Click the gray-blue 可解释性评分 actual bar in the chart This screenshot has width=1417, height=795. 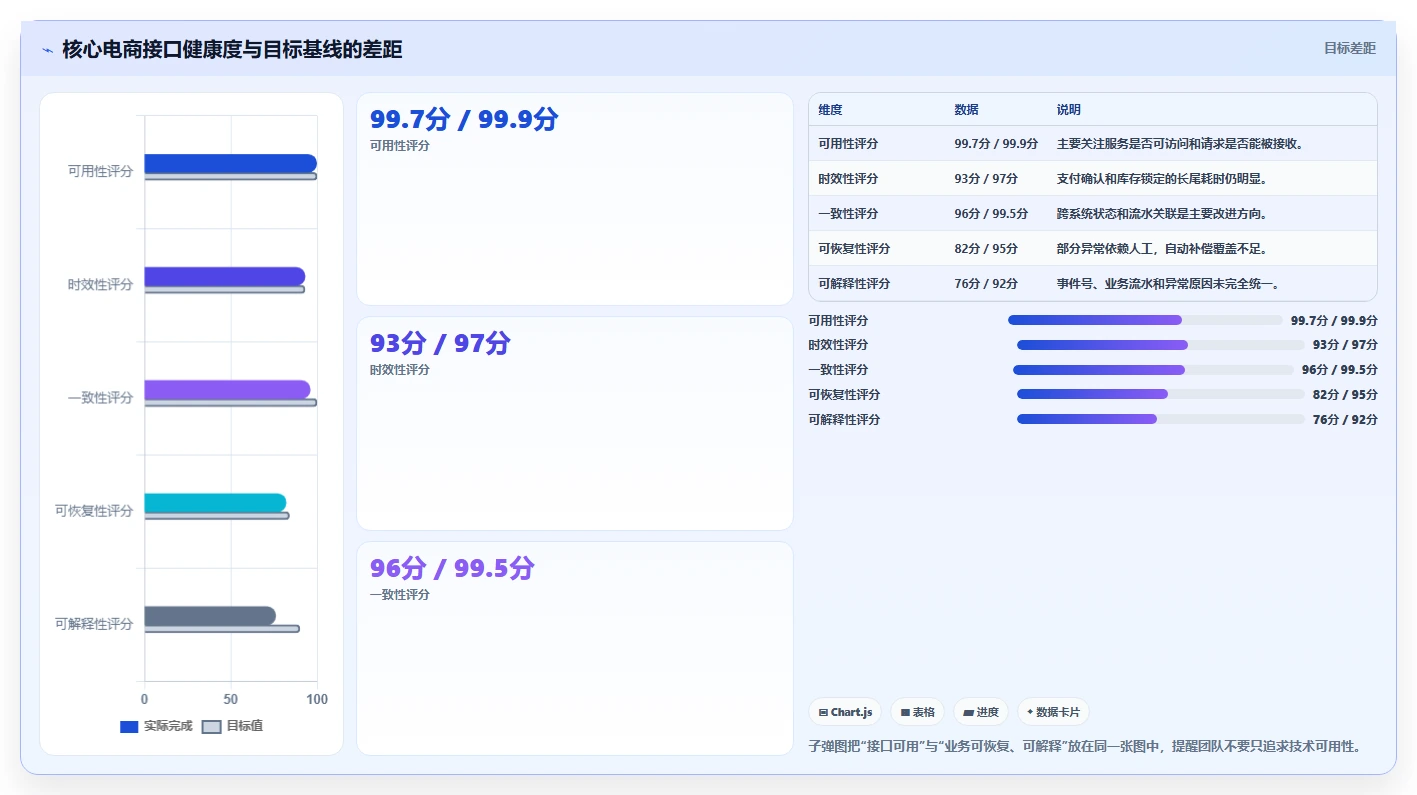(210, 616)
